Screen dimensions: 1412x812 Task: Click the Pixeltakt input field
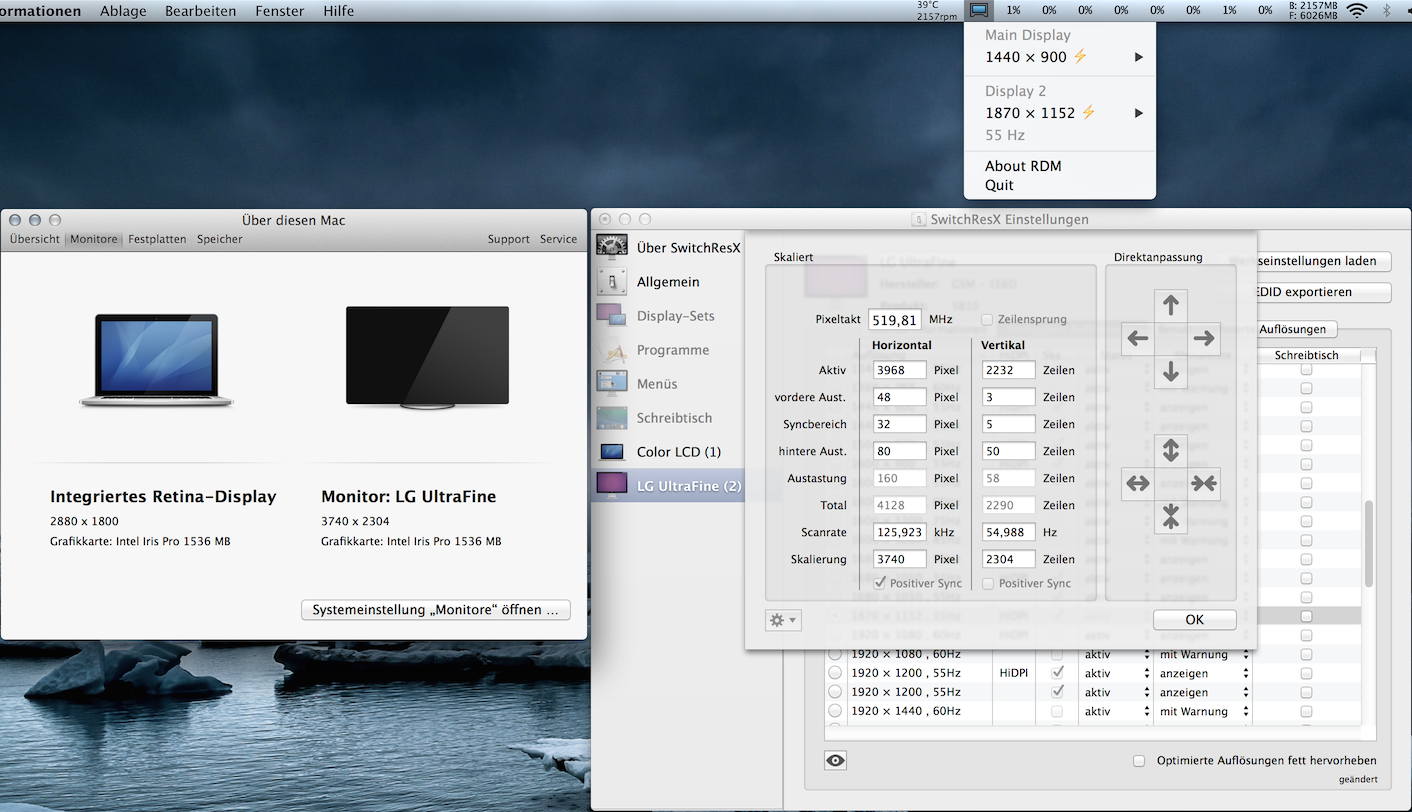(895, 320)
